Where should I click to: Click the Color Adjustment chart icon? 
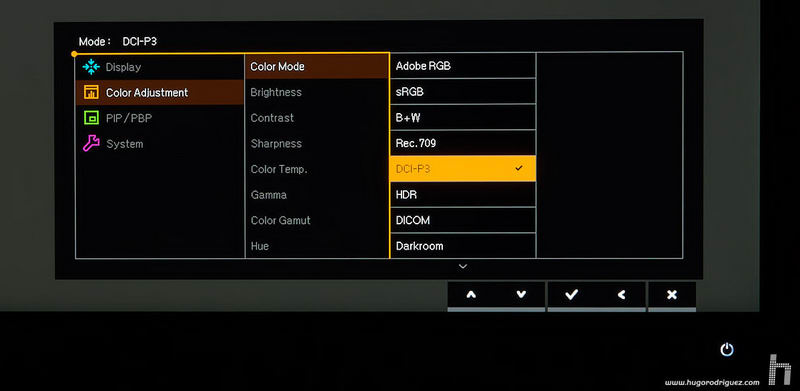coord(91,92)
